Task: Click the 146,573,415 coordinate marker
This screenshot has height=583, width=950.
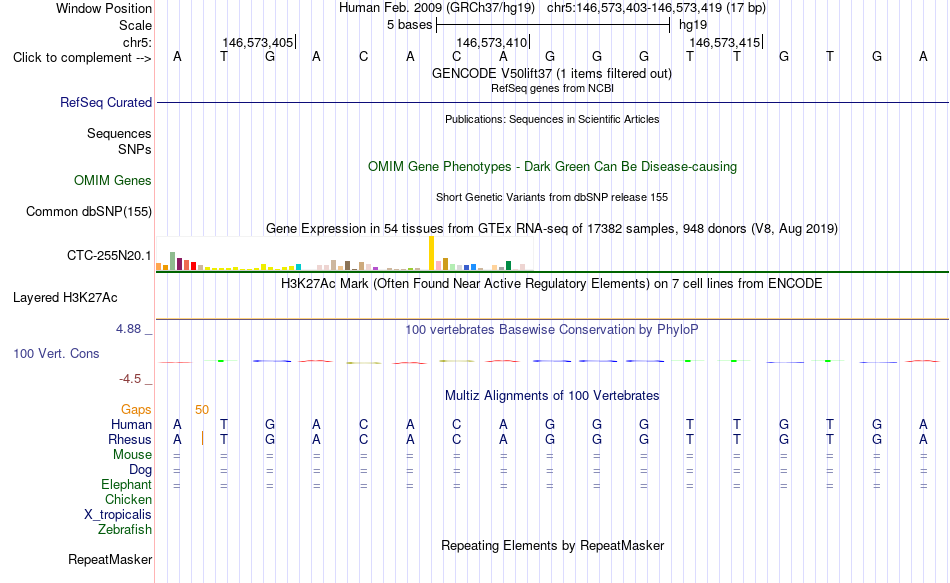Action: (x=725, y=42)
